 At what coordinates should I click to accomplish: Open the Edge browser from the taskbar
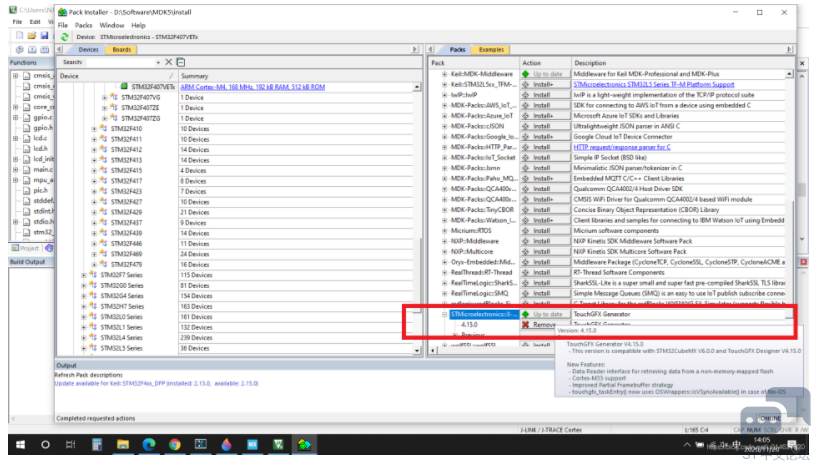pyautogui.click(x=149, y=444)
